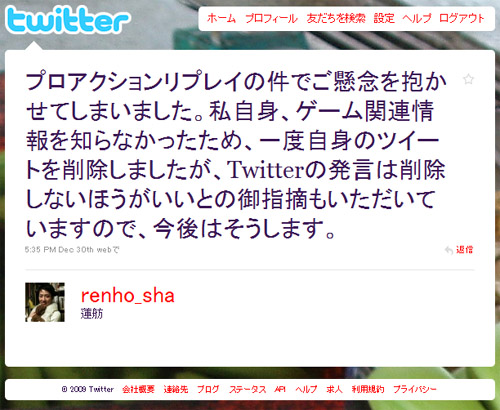Image resolution: width=500 pixels, height=410 pixels.
Task: Select ログアウト to sign out
Action: 462,18
